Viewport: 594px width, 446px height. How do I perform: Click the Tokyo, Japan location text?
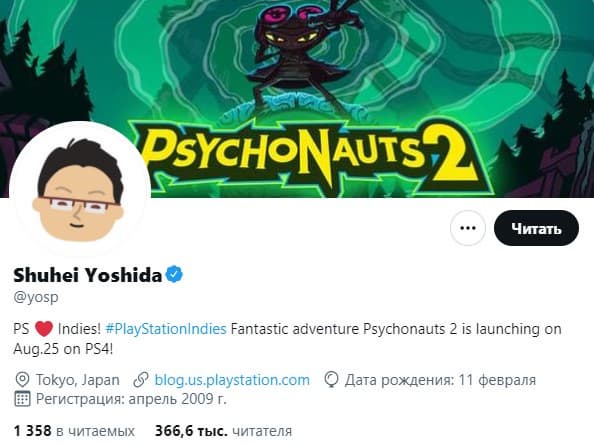[x=78, y=380]
